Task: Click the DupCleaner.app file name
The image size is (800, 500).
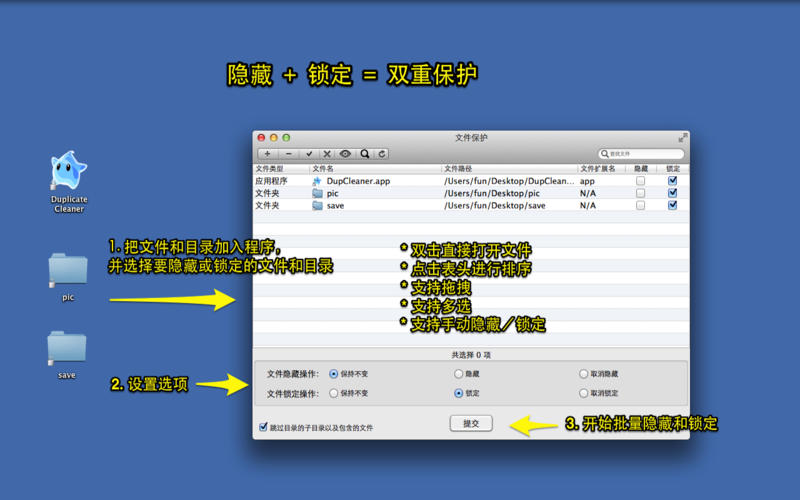Action: pyautogui.click(x=358, y=181)
